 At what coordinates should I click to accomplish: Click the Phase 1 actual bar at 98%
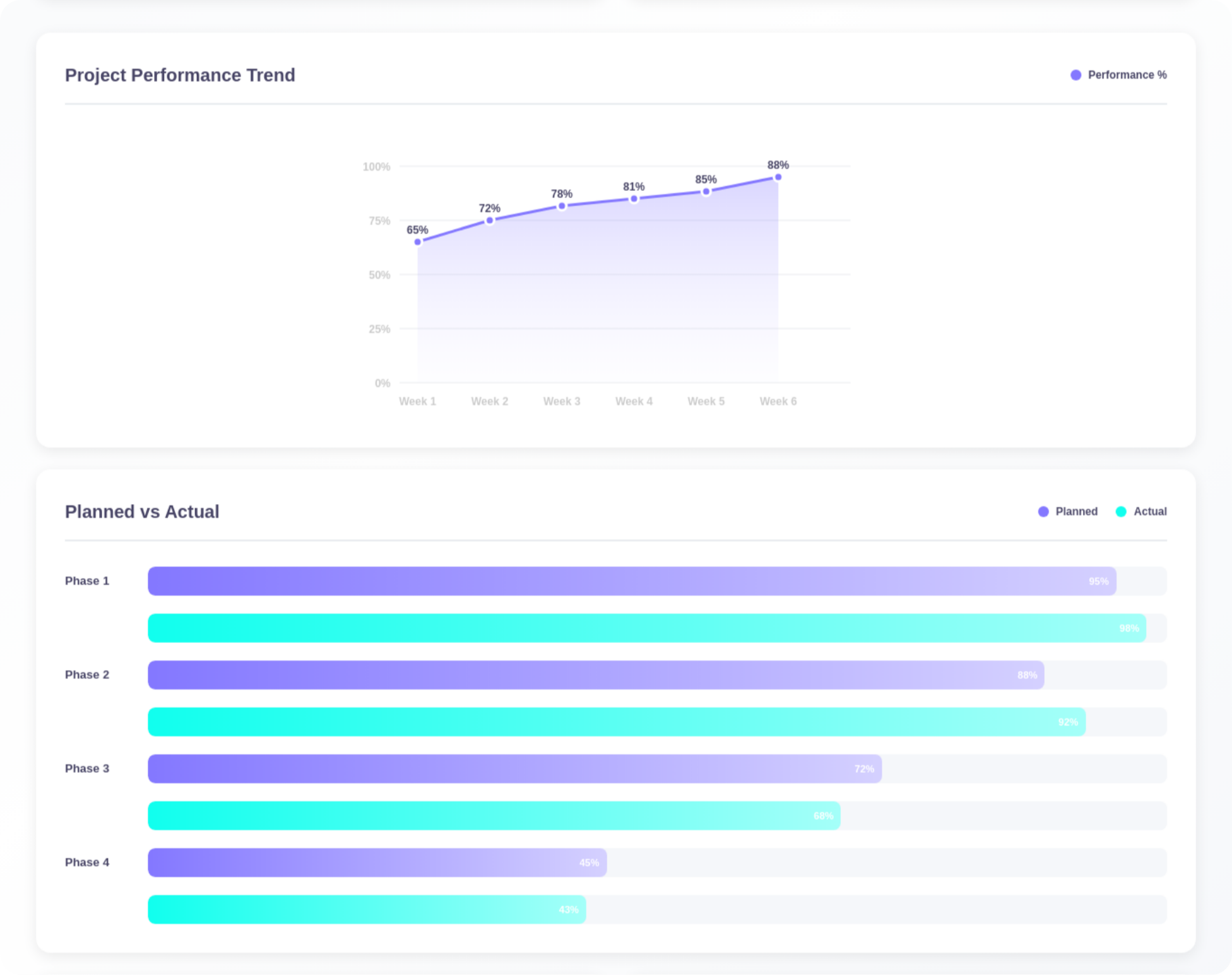(x=646, y=629)
